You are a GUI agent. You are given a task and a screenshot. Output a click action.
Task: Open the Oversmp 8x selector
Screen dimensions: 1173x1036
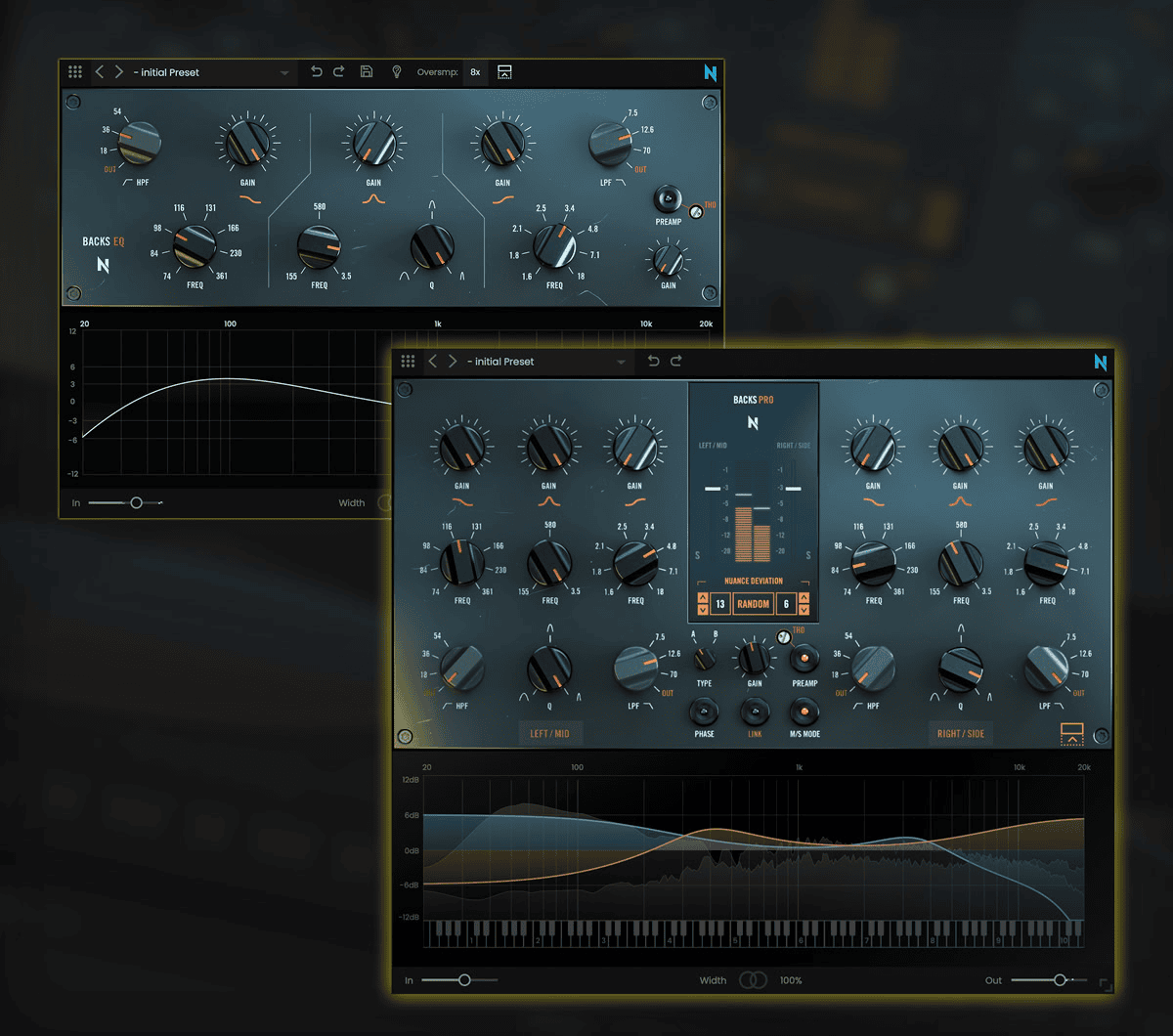coord(475,72)
